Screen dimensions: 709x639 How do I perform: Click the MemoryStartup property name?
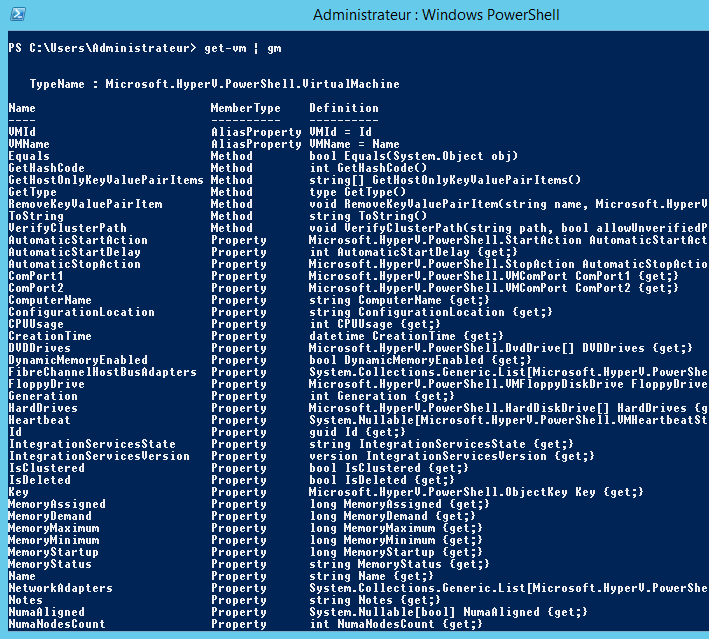click(53, 552)
